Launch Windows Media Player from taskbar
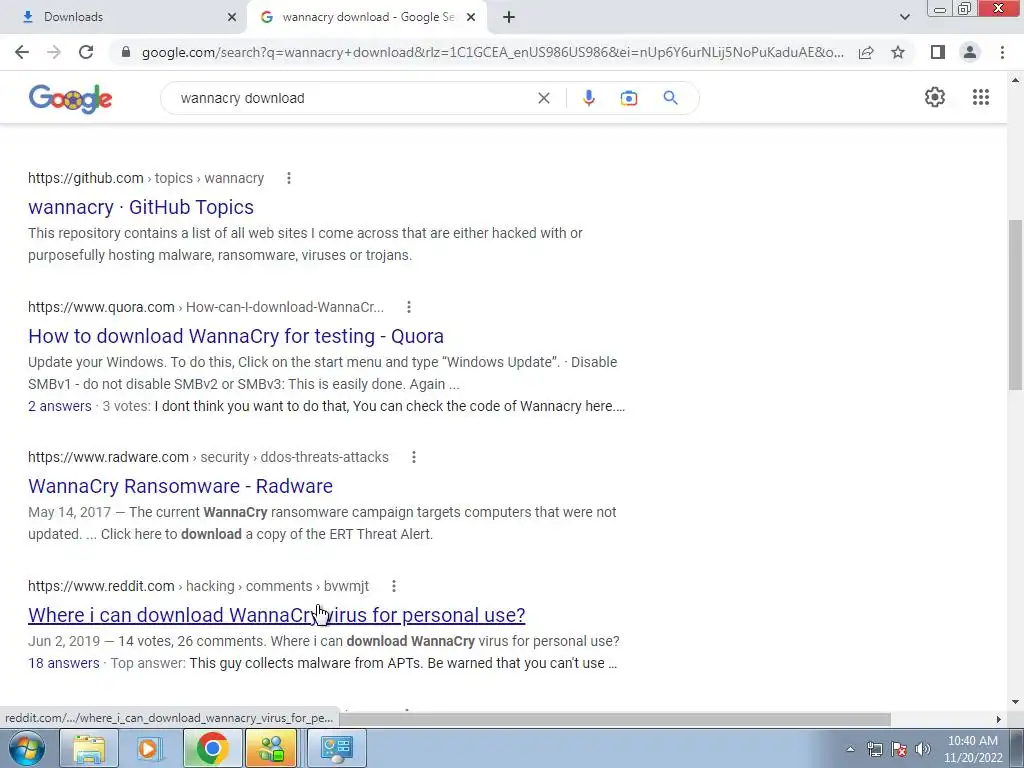Image resolution: width=1024 pixels, height=768 pixels. click(x=150, y=748)
